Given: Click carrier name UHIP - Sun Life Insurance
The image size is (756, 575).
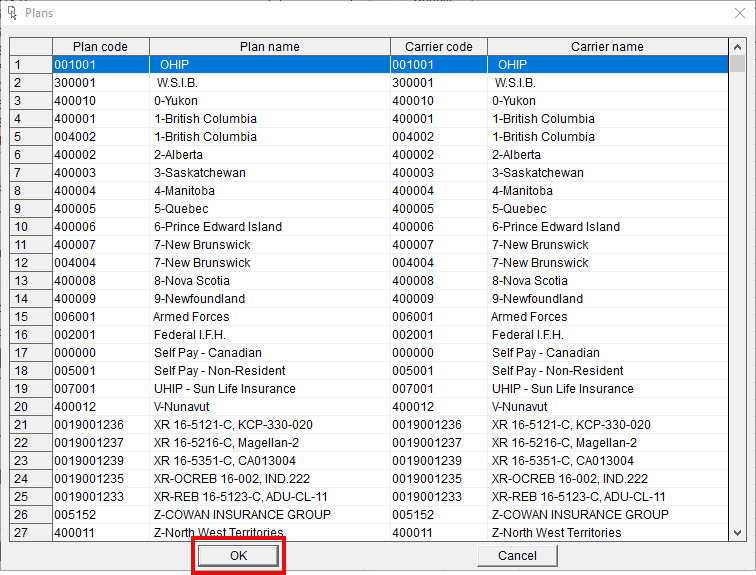Looking at the screenshot, I should tap(608, 388).
